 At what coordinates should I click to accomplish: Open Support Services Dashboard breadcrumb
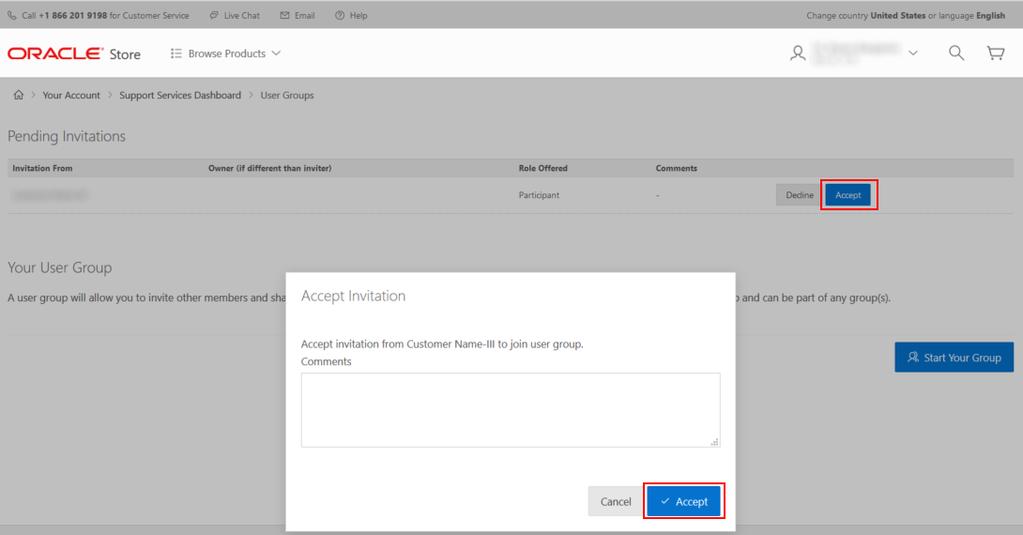[180, 95]
